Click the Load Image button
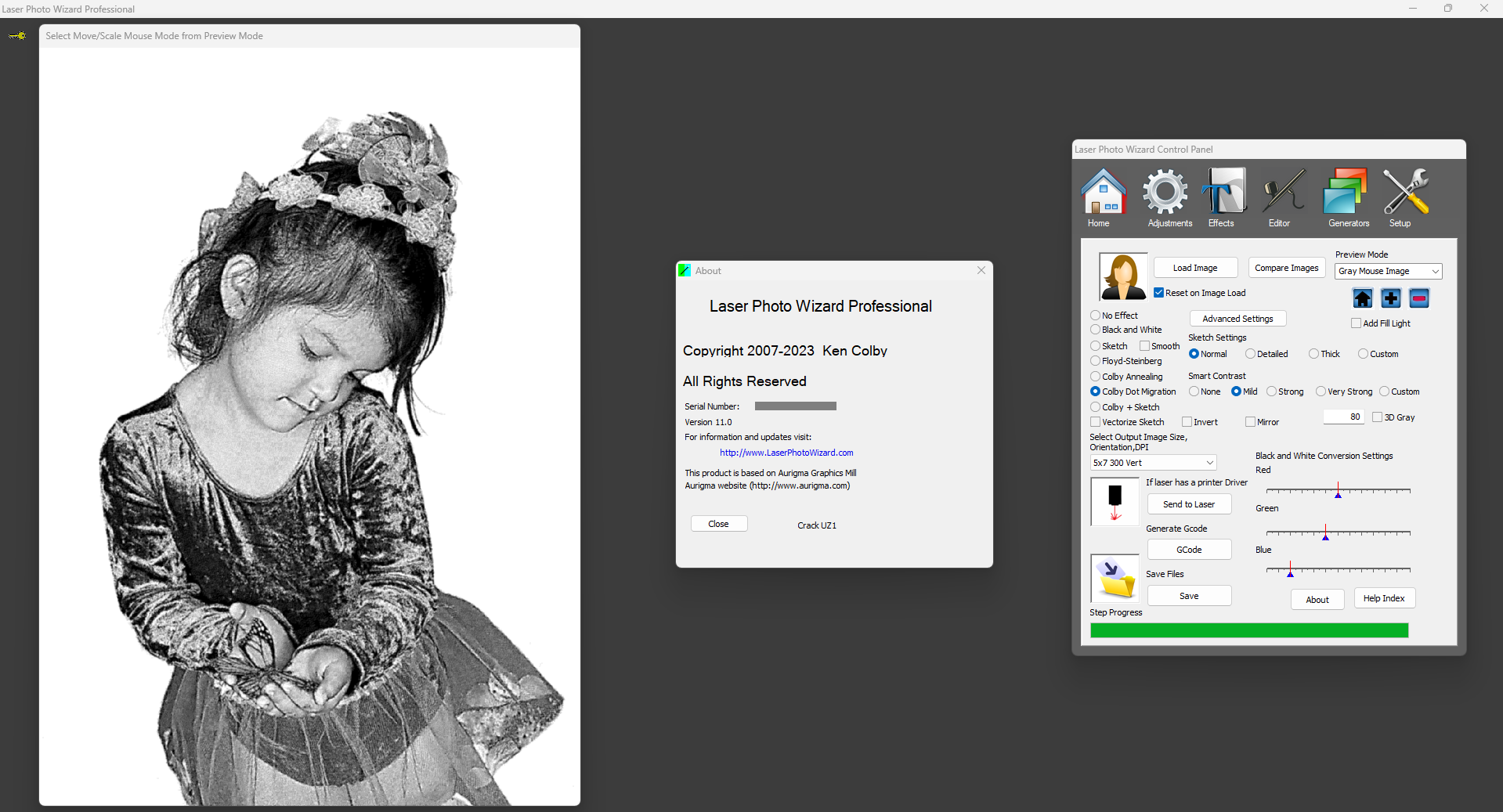Screen dimensions: 1503x812 click(x=1195, y=268)
